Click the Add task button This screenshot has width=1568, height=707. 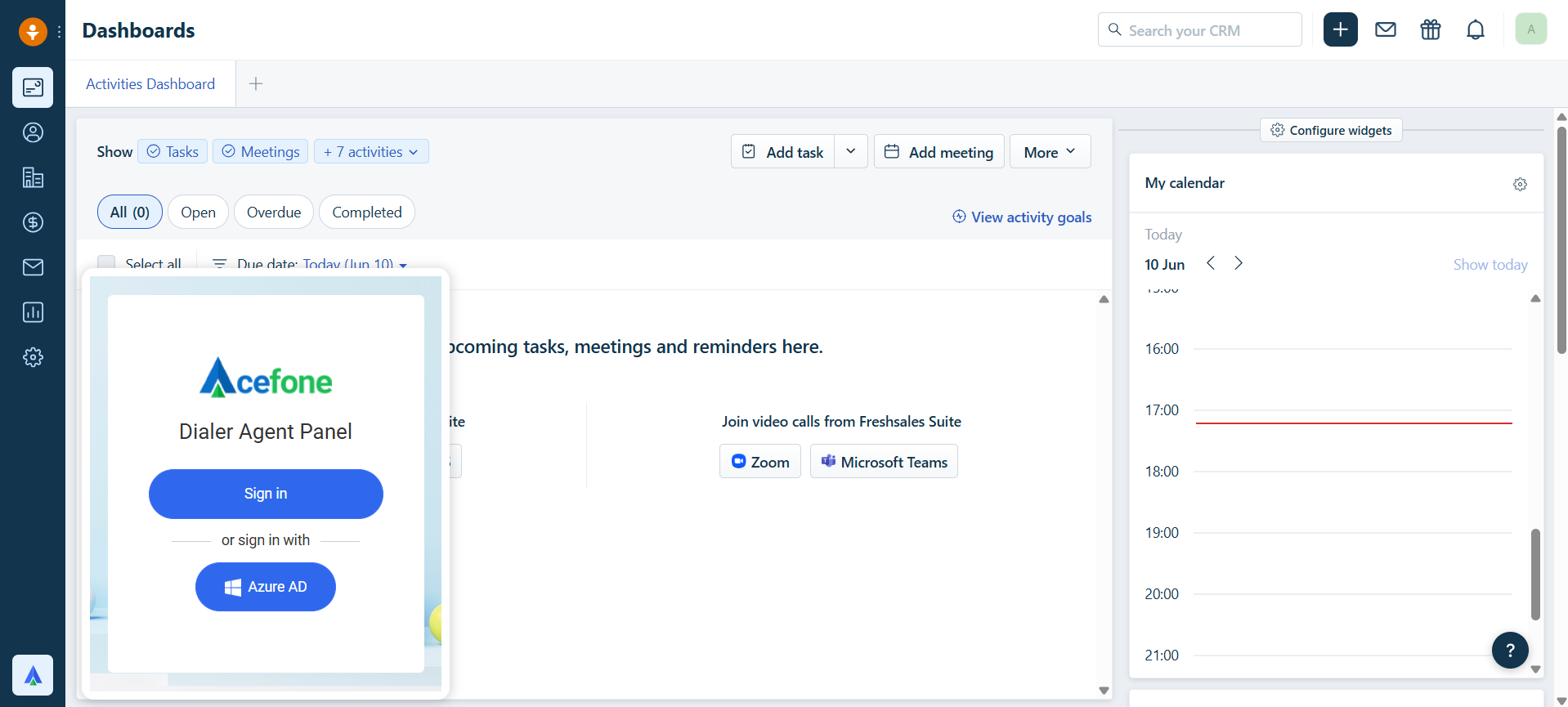[783, 151]
